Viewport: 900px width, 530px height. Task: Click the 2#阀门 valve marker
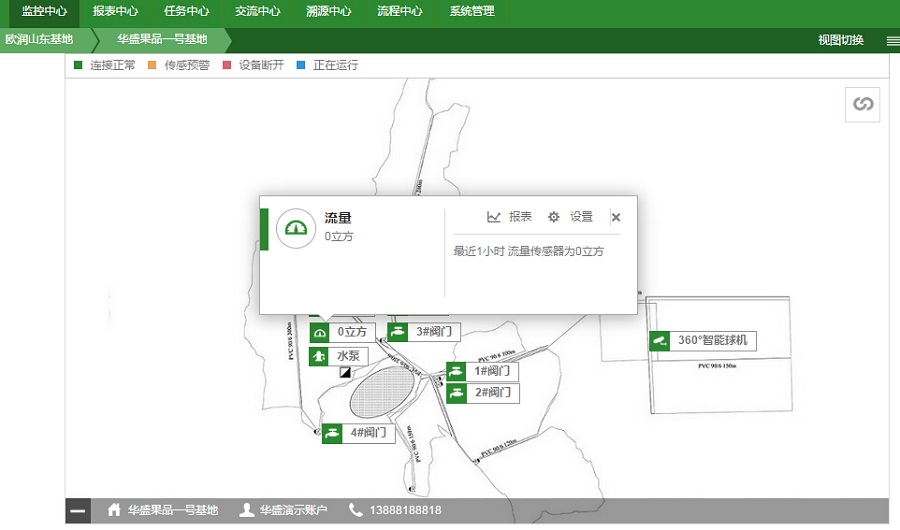tap(482, 393)
